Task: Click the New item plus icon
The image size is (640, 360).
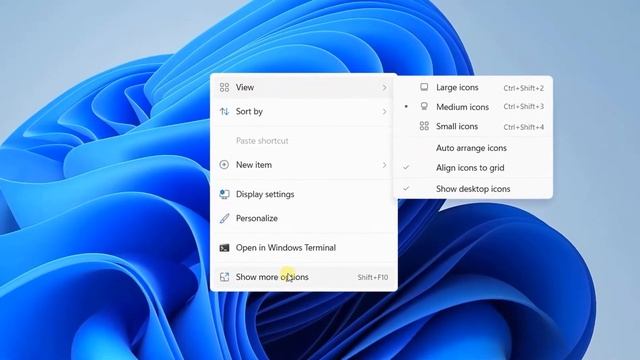Action: [x=224, y=165]
